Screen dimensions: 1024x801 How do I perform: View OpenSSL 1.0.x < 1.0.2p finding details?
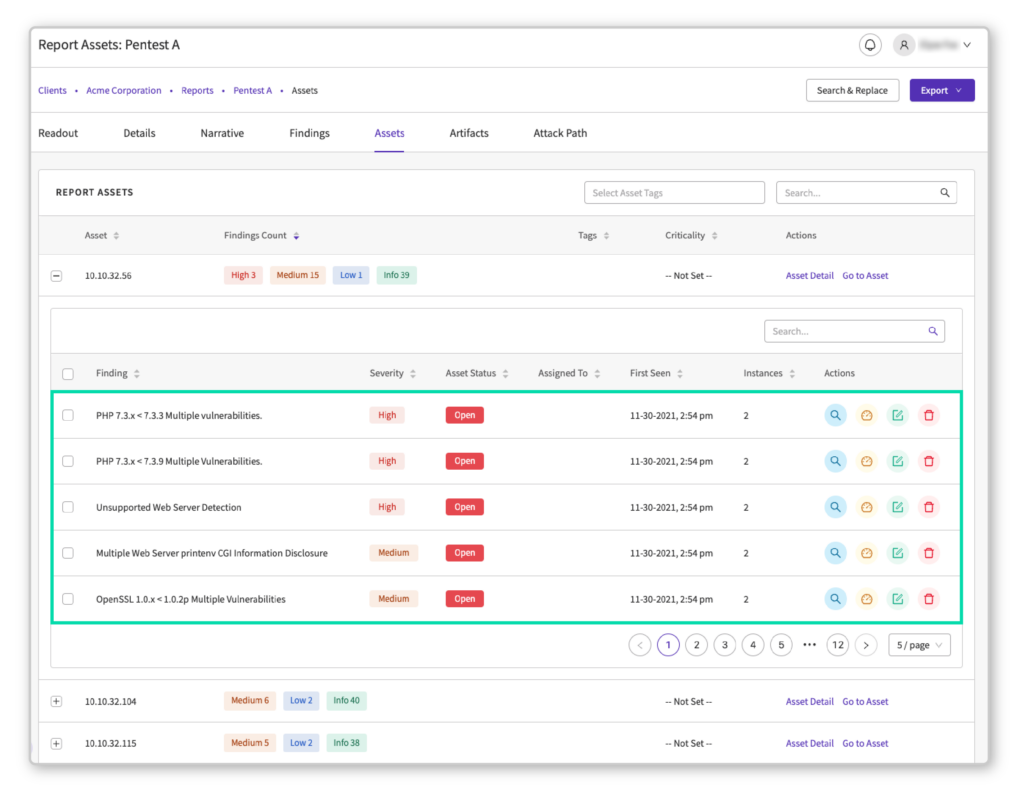click(835, 599)
